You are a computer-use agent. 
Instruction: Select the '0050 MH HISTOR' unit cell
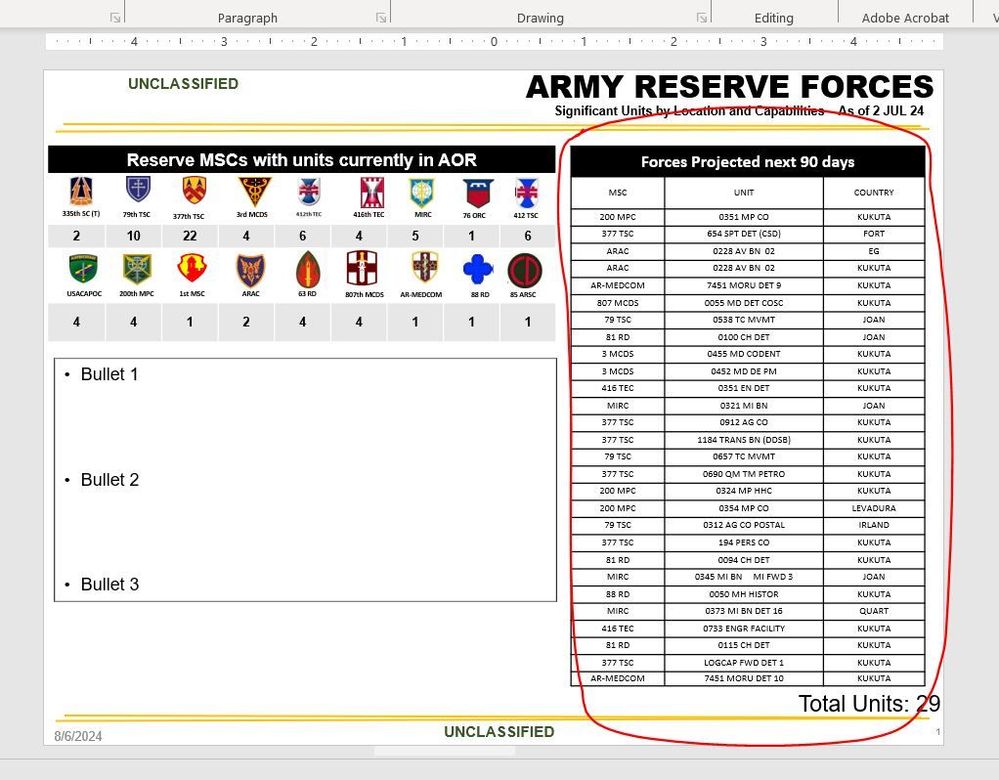click(744, 594)
